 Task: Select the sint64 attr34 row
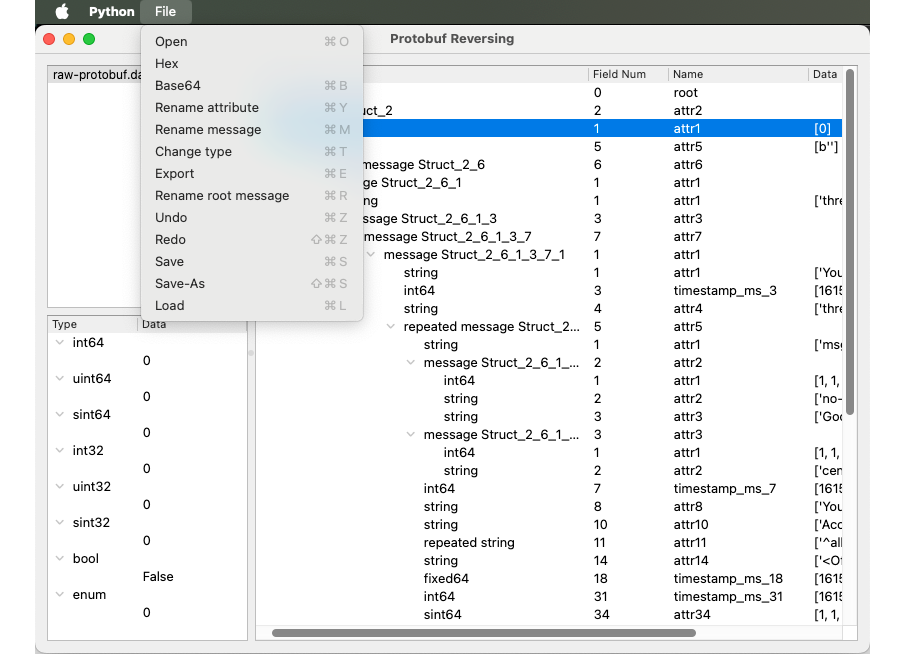pyautogui.click(x=549, y=614)
